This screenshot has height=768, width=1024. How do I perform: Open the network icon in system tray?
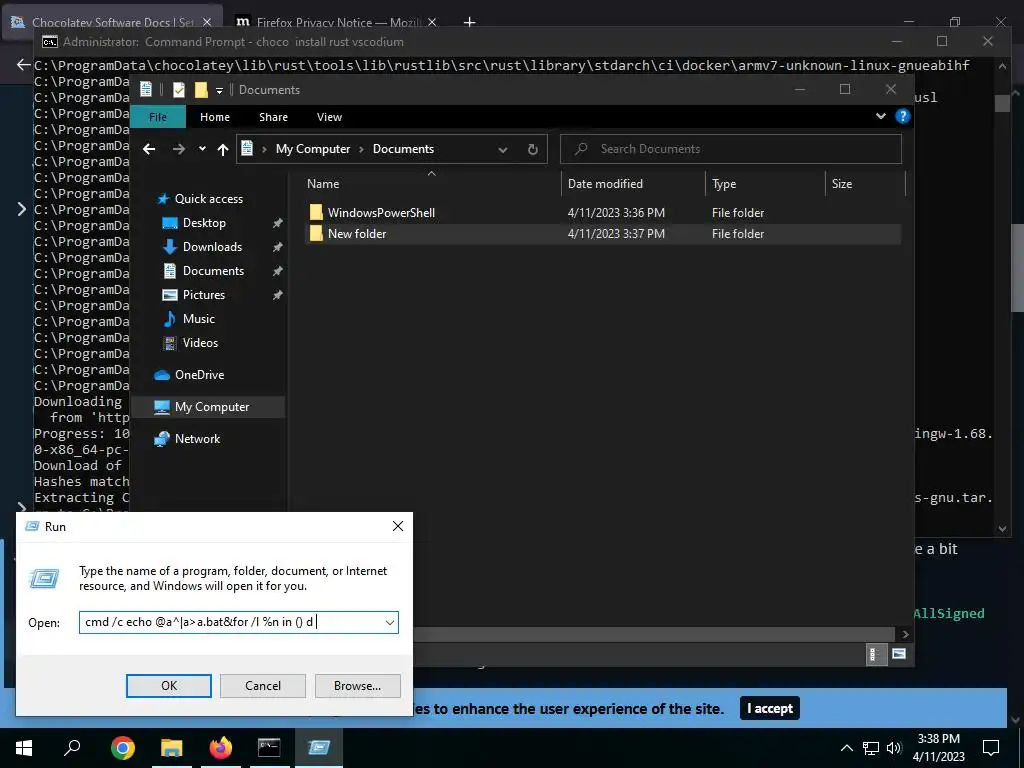tap(871, 748)
